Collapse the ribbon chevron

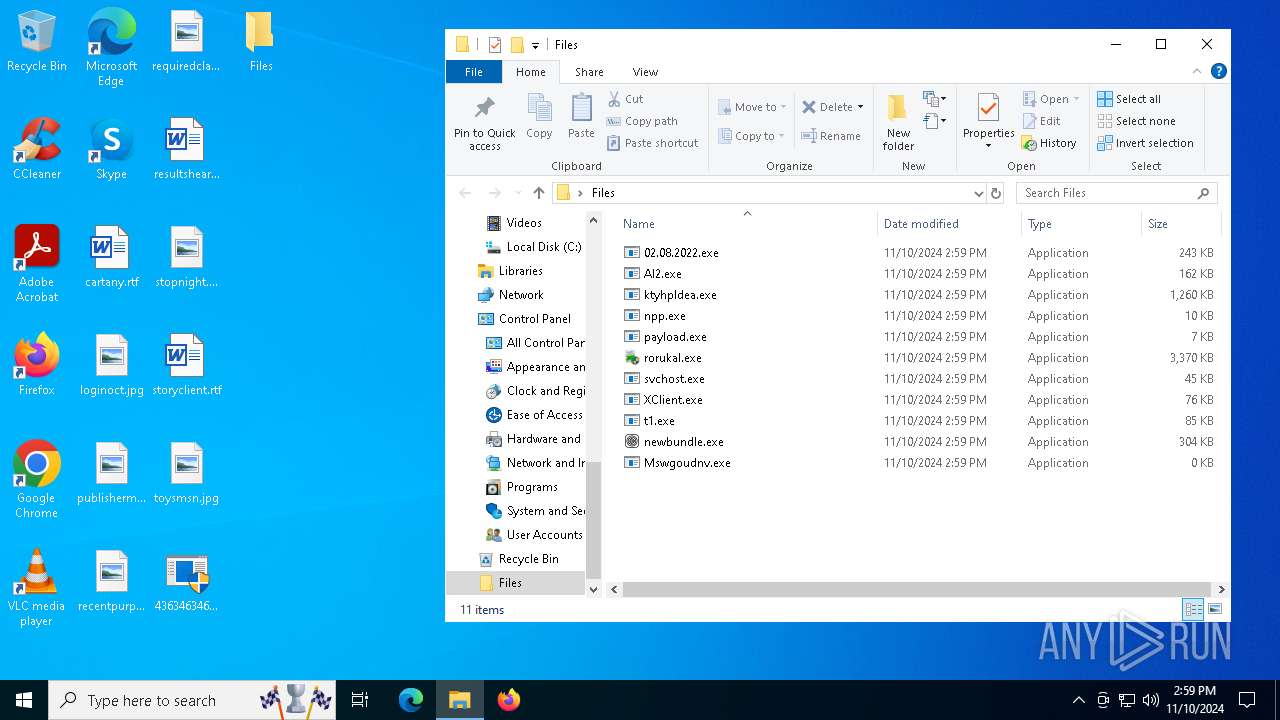(1196, 72)
